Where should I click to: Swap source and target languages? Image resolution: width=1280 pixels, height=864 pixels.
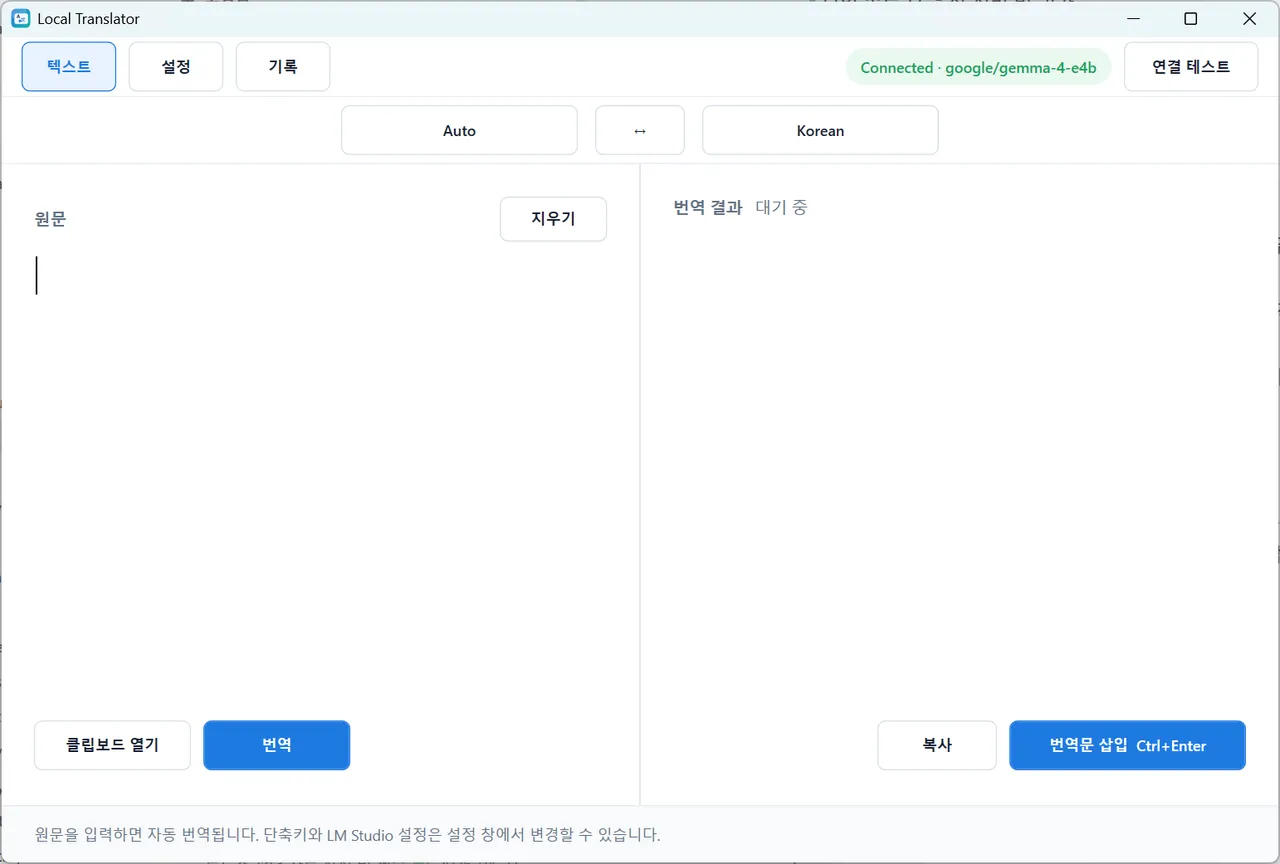(640, 131)
